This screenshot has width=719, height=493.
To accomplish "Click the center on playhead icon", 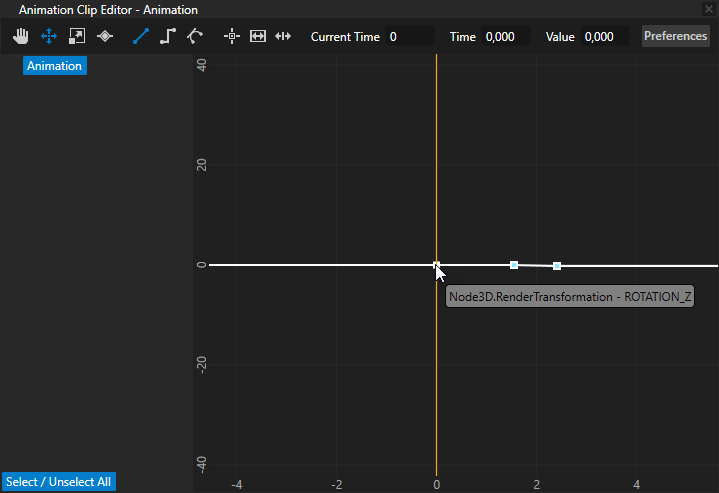I will click(x=232, y=36).
